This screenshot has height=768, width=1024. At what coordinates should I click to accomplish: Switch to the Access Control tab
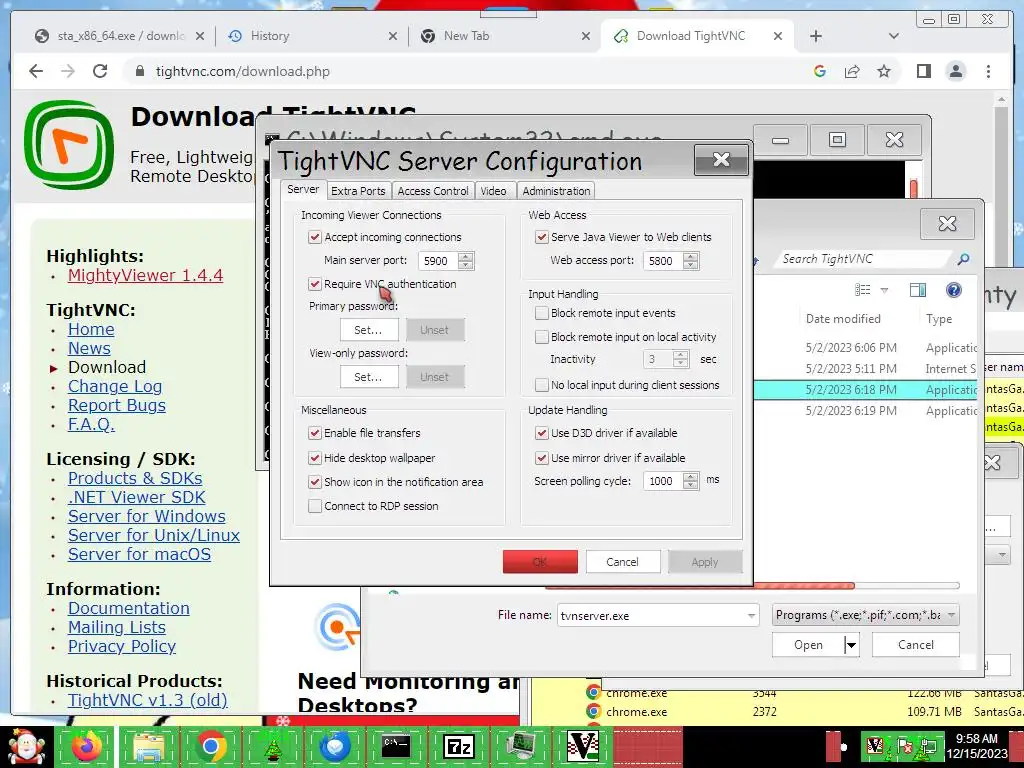[x=433, y=191]
